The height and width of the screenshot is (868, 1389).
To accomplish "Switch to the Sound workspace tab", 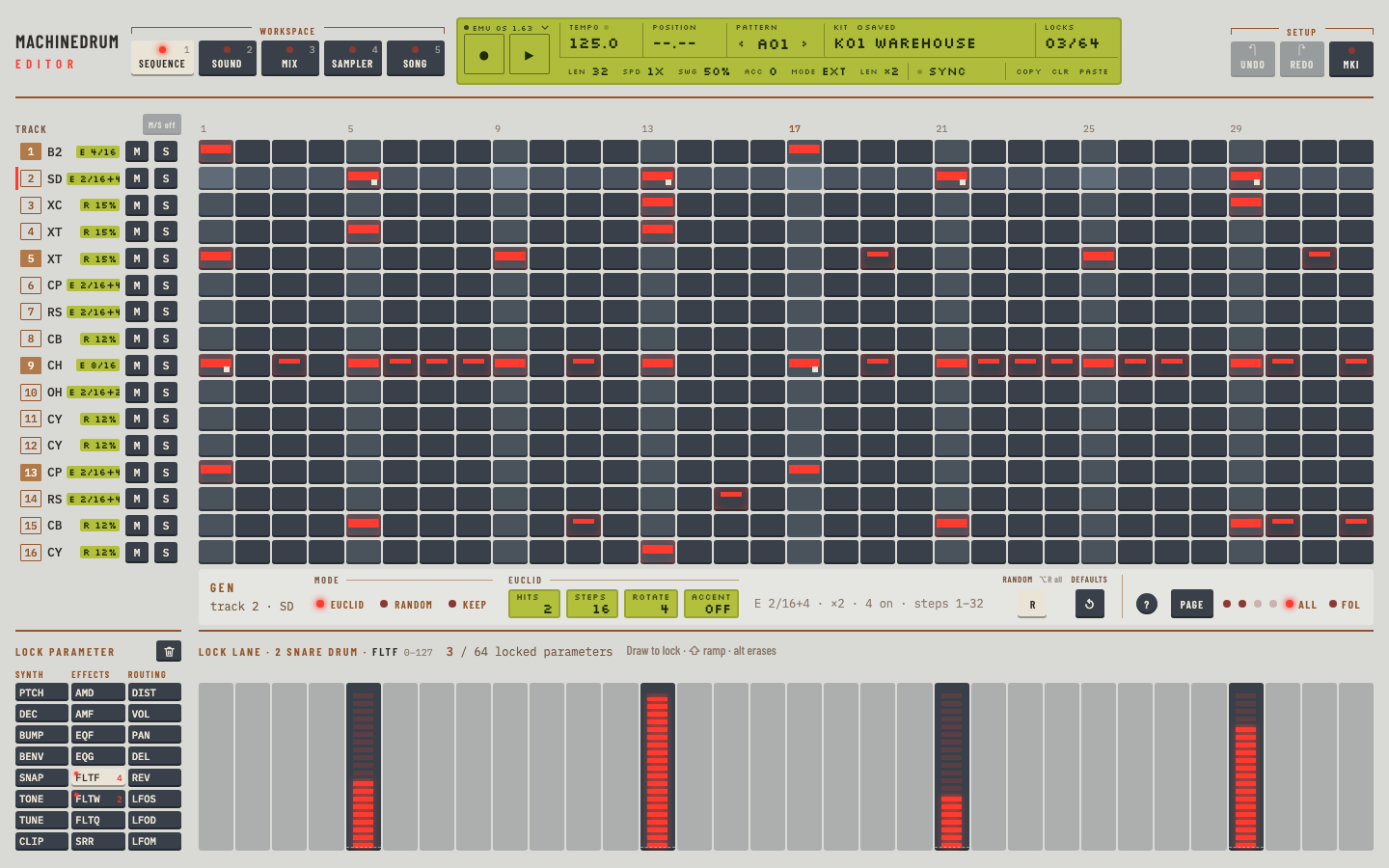I will tap(228, 58).
